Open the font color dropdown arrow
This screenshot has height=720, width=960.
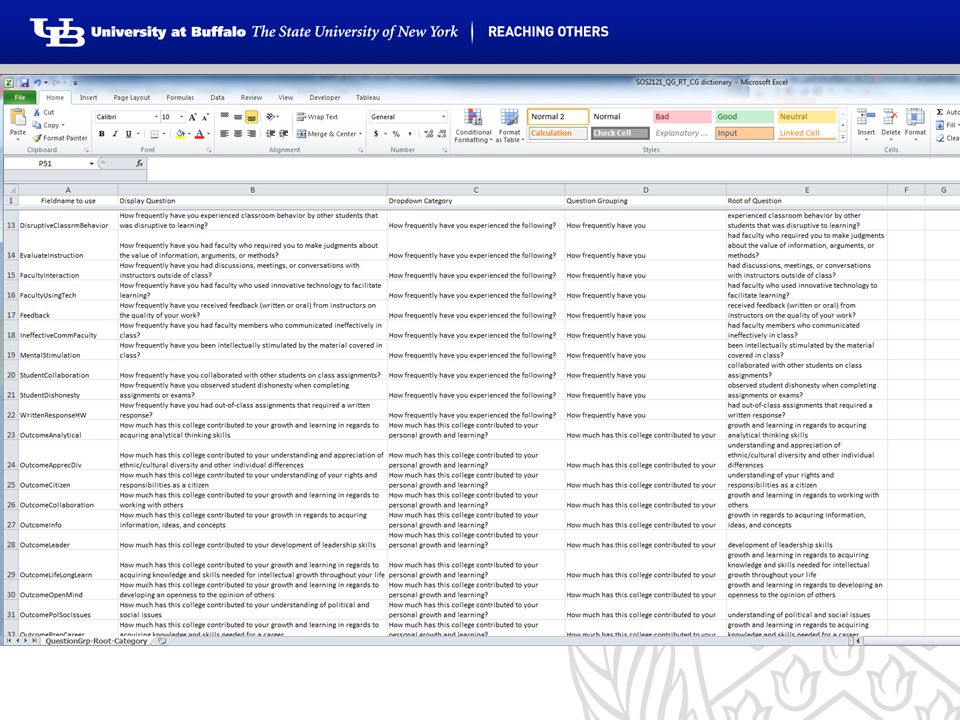pos(208,133)
